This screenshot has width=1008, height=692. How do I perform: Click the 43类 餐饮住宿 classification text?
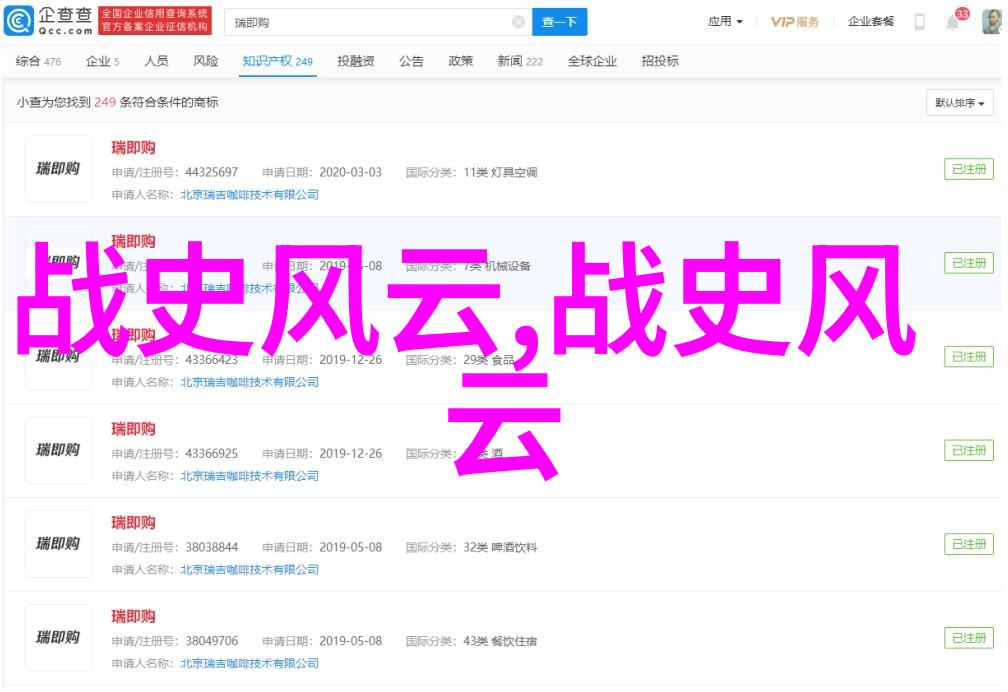tap(500, 641)
